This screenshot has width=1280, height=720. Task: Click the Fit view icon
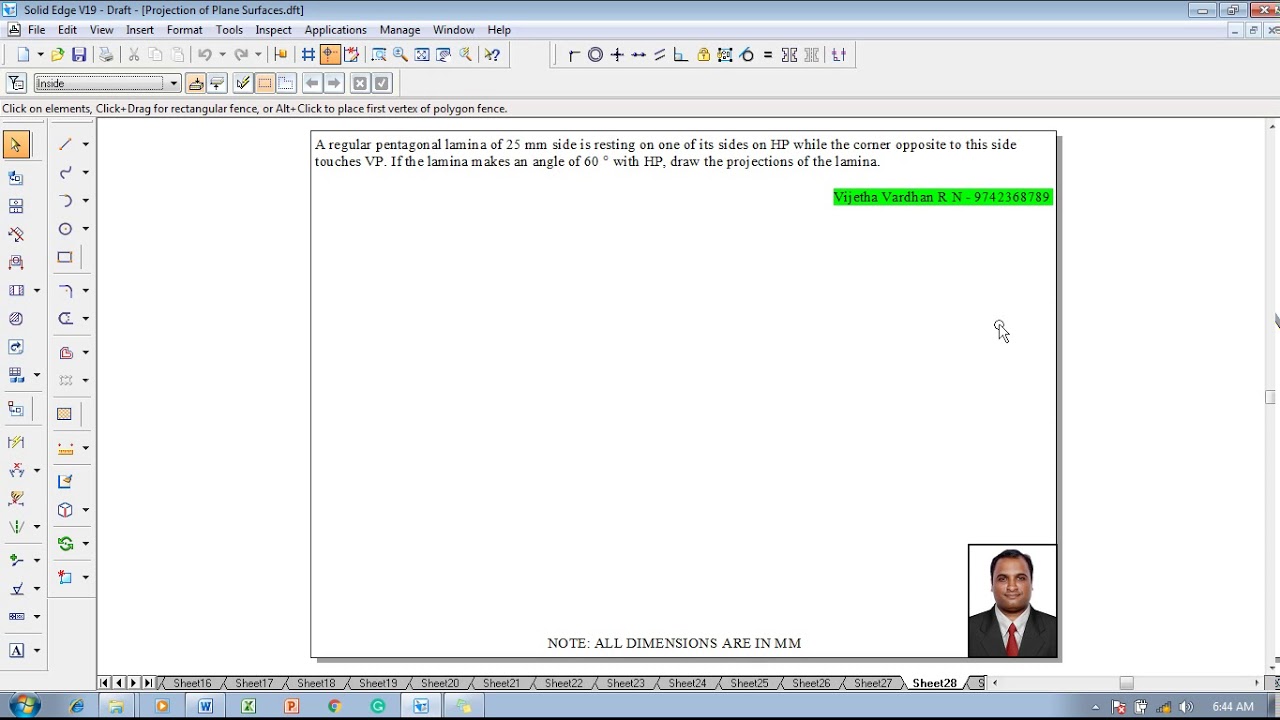point(422,55)
